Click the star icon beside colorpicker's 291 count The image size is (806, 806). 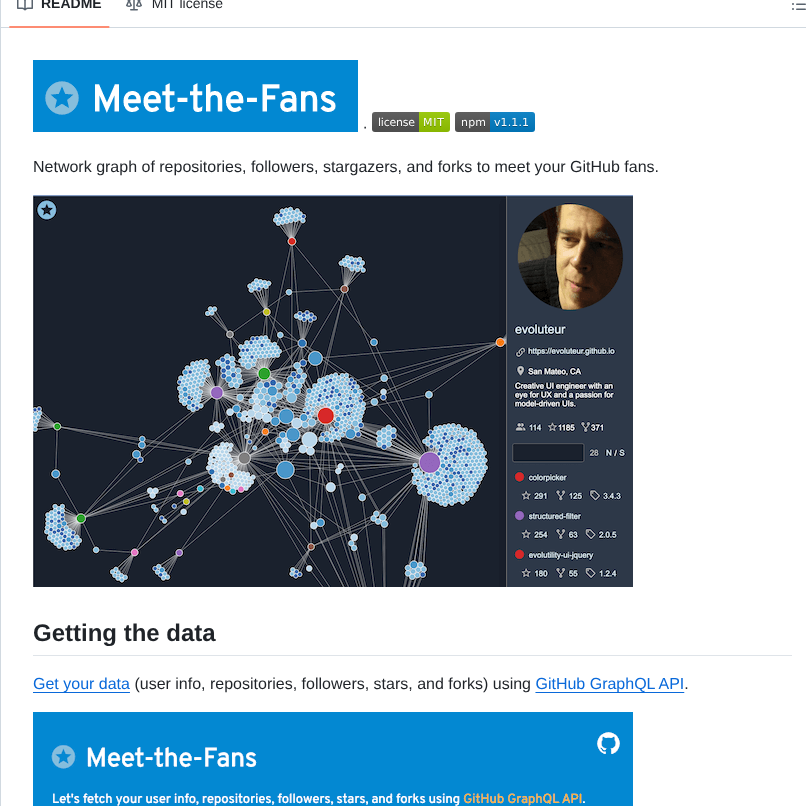pyautogui.click(x=524, y=495)
